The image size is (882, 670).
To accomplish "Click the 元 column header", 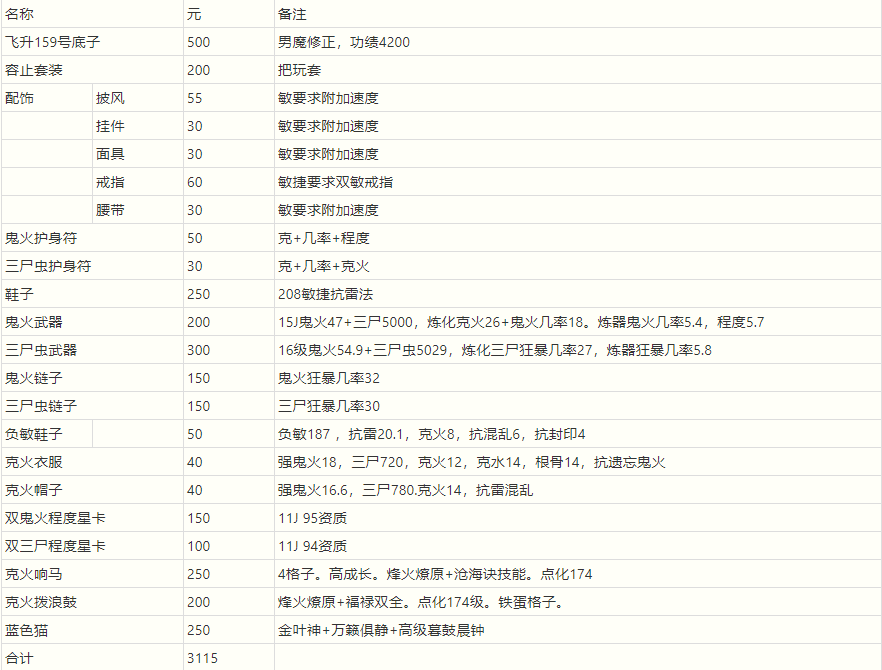I will coord(192,14).
